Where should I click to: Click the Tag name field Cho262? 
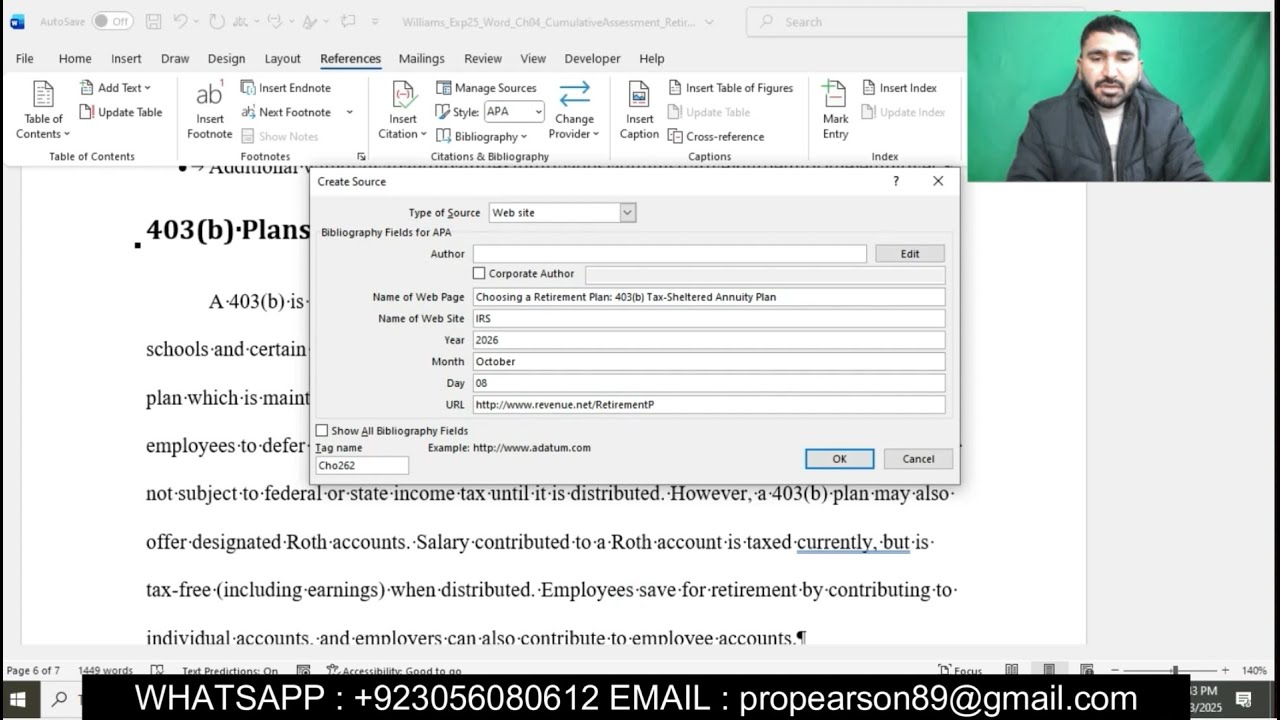362,465
